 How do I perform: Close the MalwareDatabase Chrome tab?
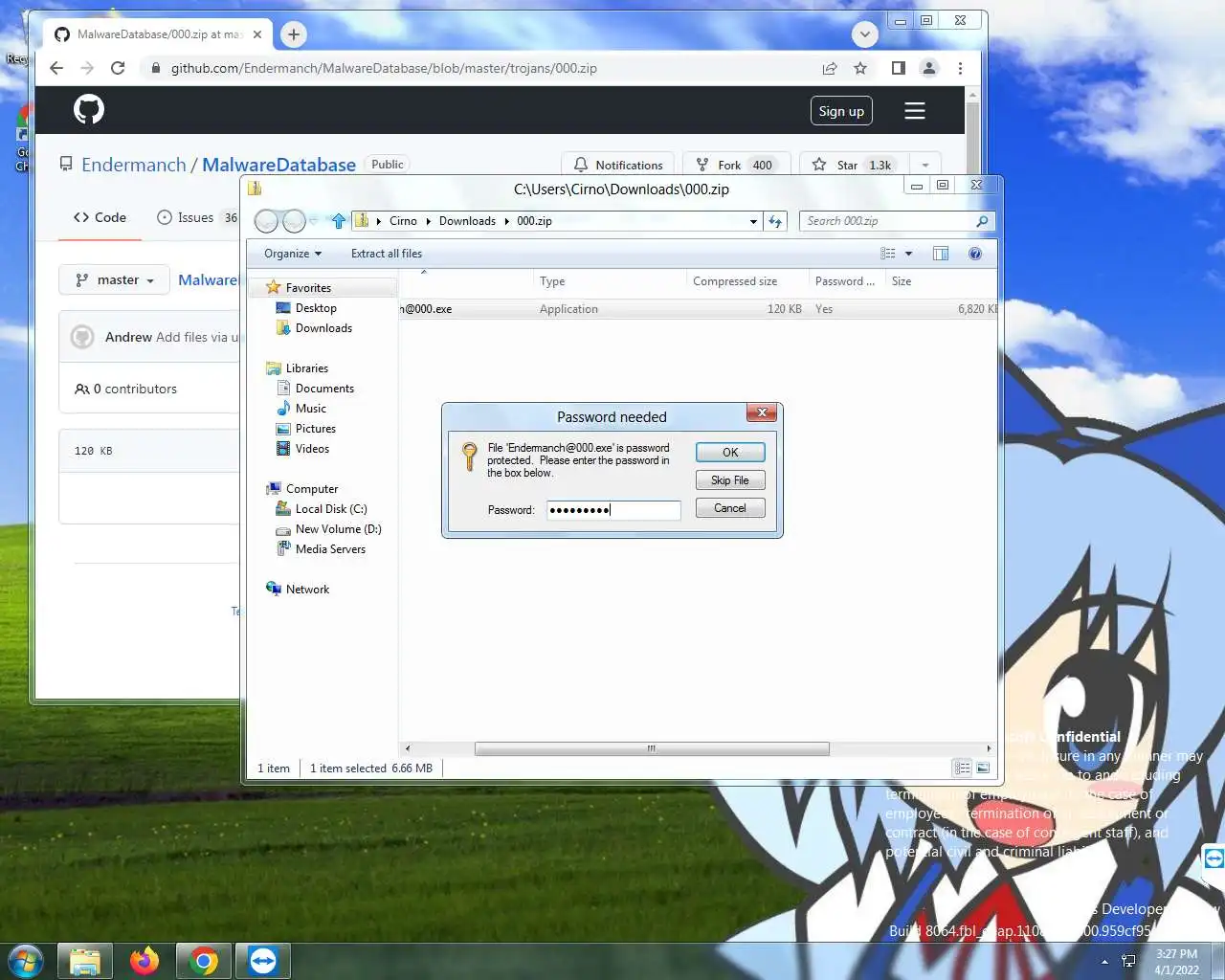[256, 34]
